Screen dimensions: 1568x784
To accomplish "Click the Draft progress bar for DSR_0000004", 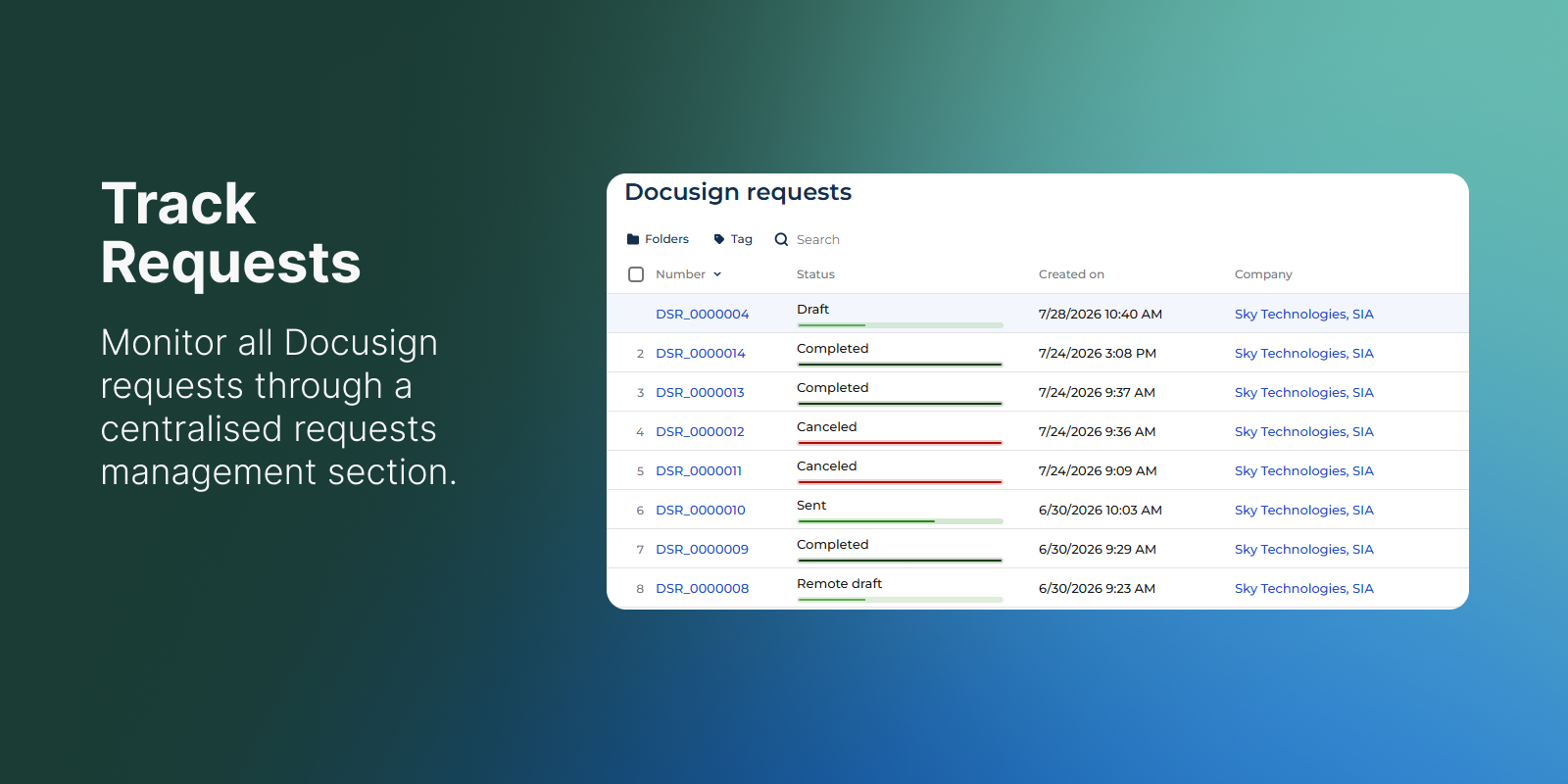I will click(x=900, y=325).
